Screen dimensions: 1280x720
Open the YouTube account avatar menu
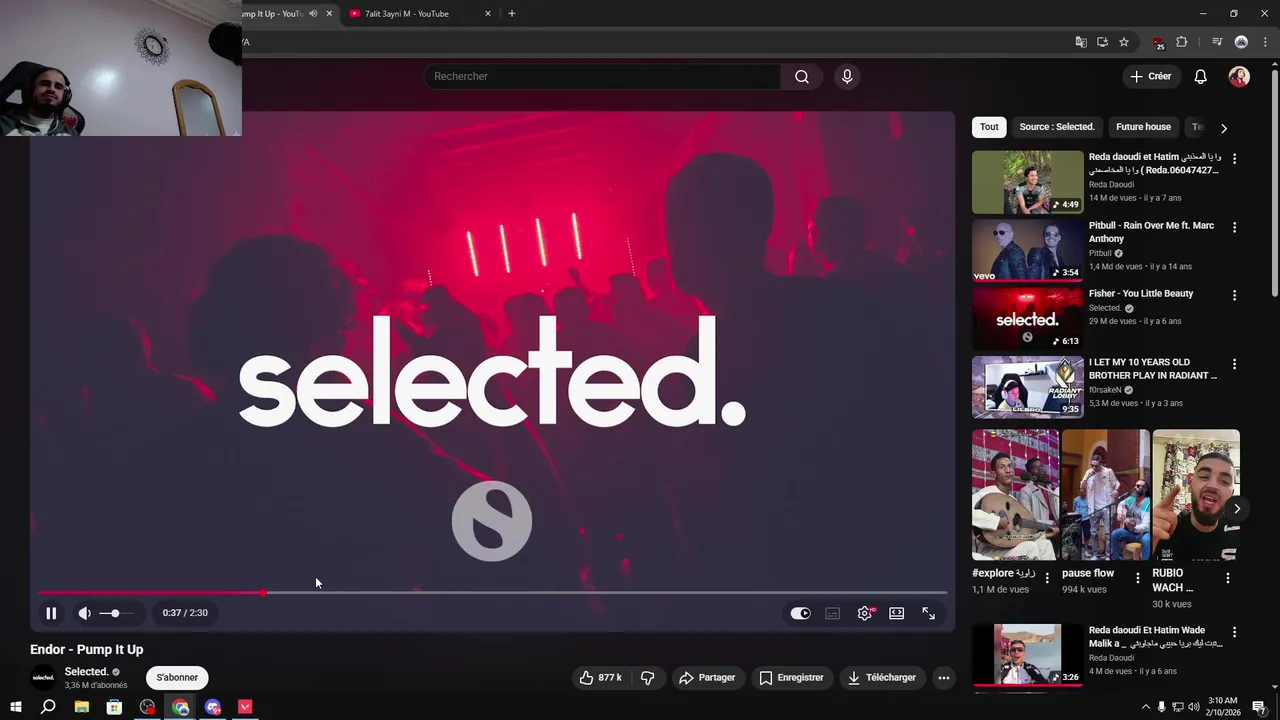[1239, 76]
